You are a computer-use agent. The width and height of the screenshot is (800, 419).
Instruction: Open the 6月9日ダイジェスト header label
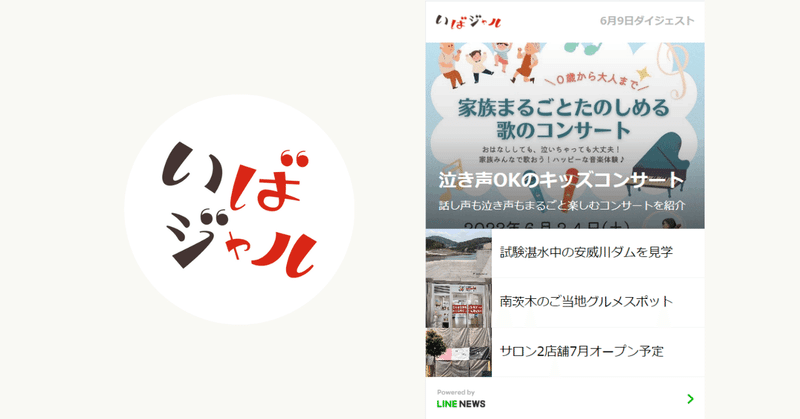[647, 21]
